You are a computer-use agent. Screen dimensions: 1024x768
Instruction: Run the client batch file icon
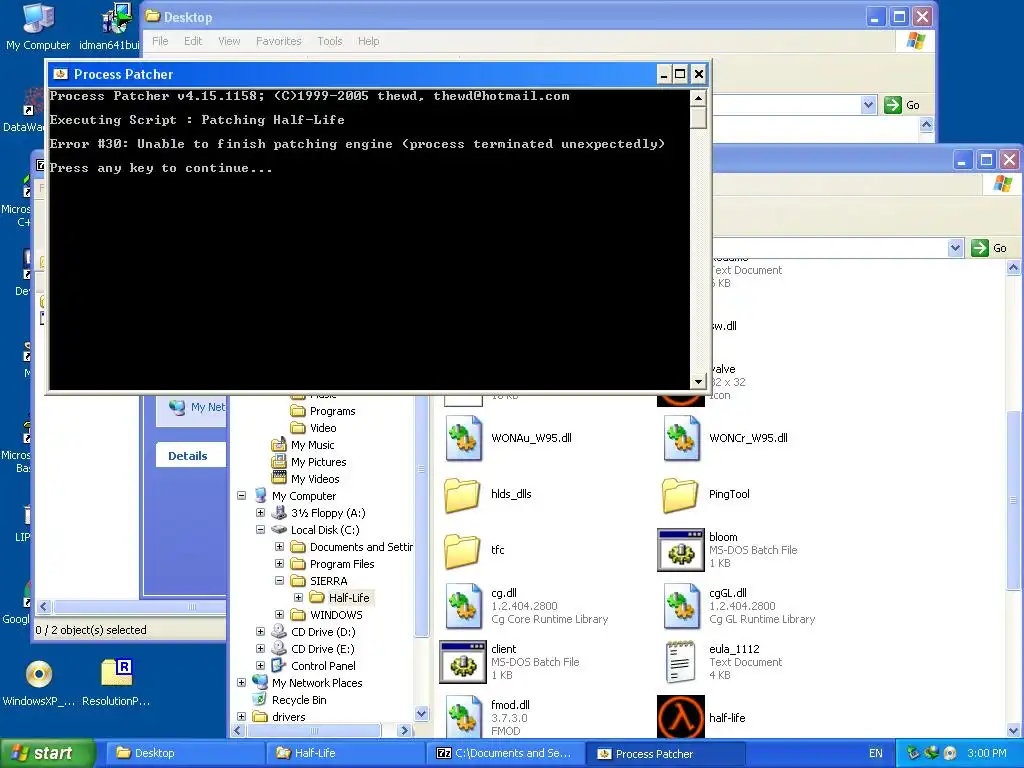(463, 662)
